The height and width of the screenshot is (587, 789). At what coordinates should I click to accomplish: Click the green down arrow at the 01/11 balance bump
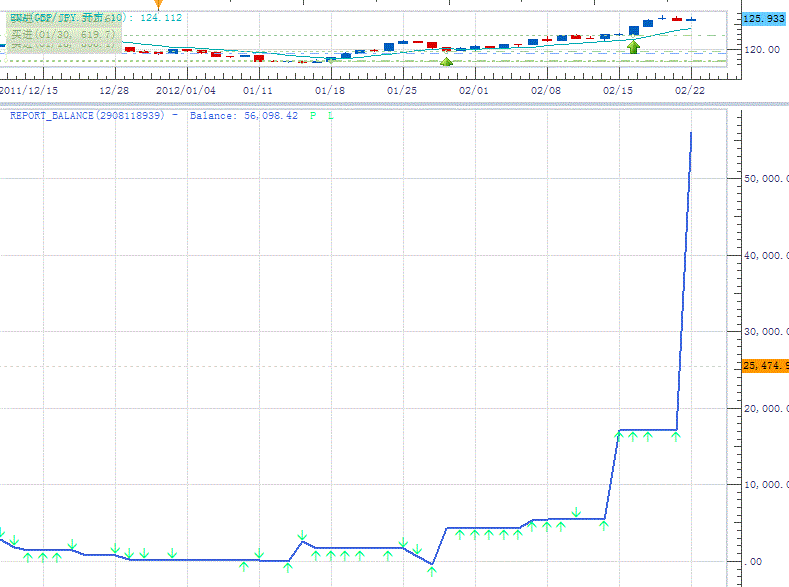tap(302, 537)
